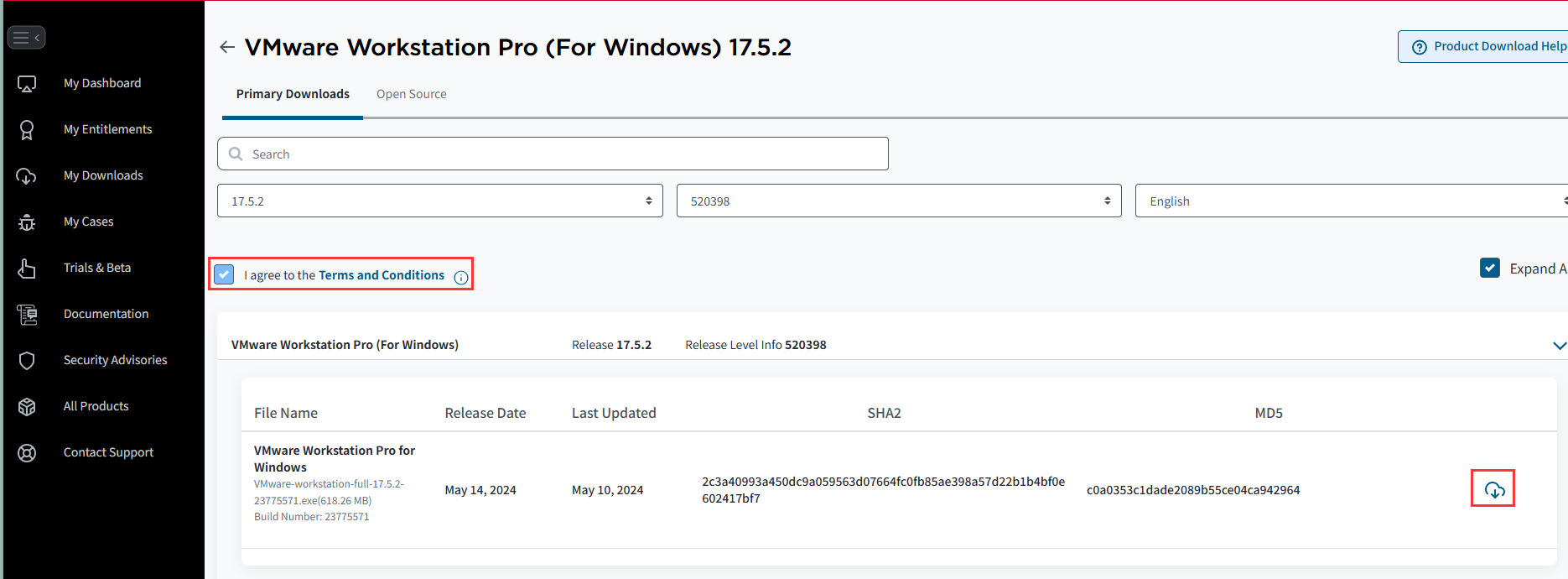Open My Downloads page
Image resolution: width=1568 pixels, height=579 pixels.
(x=103, y=175)
